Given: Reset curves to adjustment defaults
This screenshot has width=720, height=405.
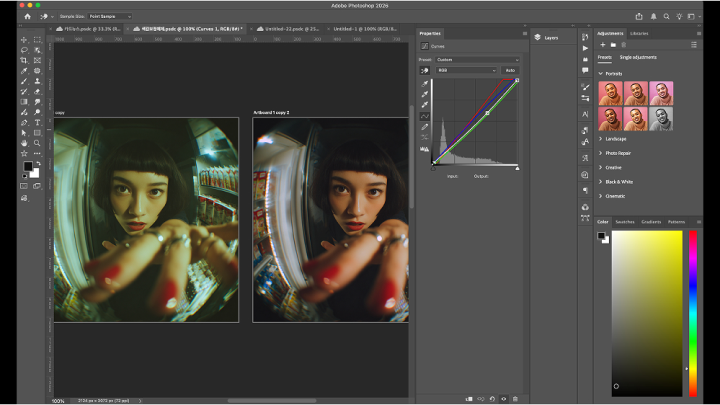Looking at the screenshot, I should tap(491, 398).
